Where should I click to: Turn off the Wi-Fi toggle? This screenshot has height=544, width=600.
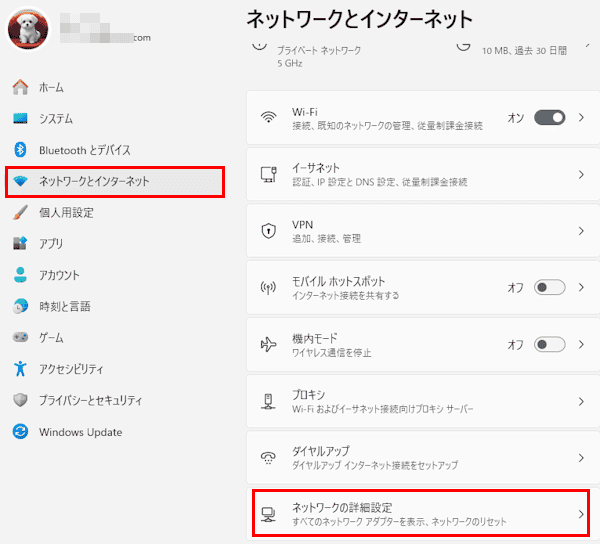click(549, 117)
